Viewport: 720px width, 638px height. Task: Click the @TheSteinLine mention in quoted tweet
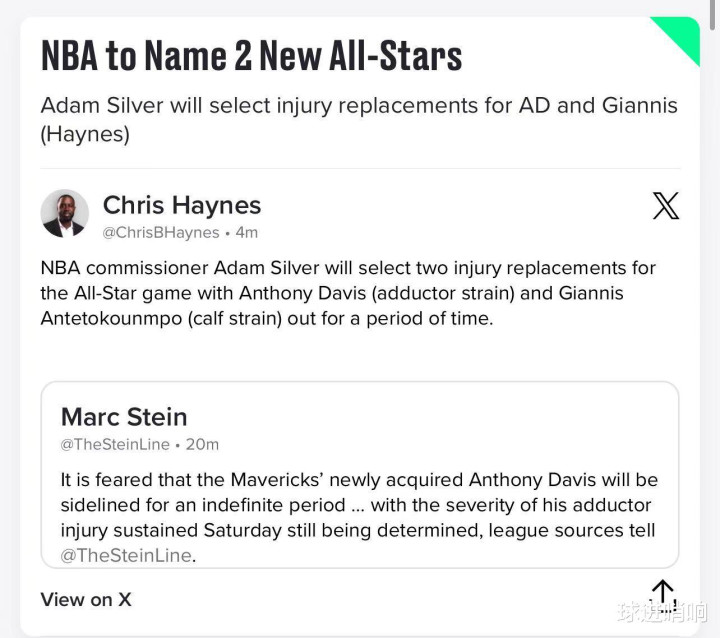click(x=126, y=555)
